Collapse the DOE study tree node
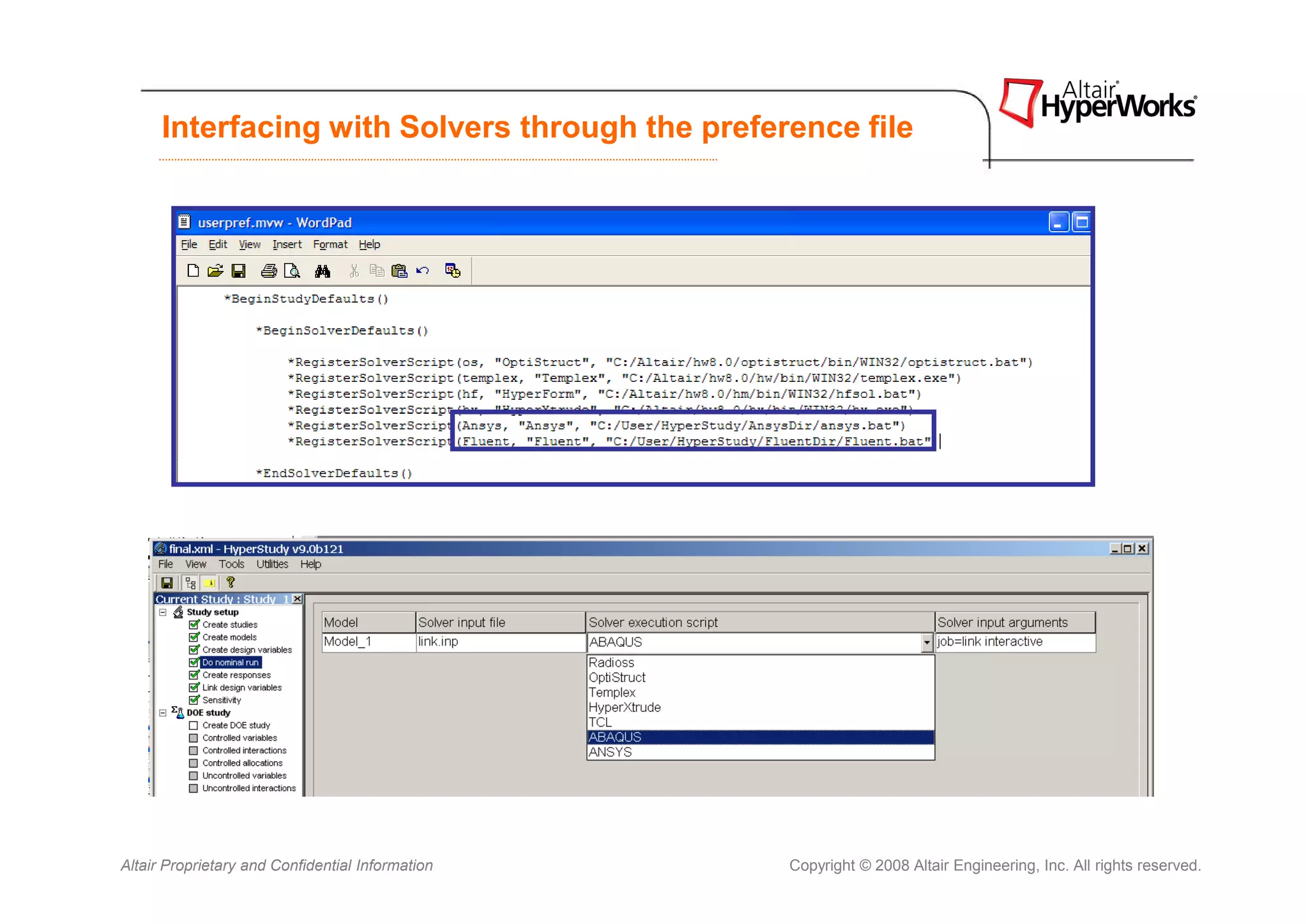Image resolution: width=1308 pixels, height=924 pixels. [163, 713]
